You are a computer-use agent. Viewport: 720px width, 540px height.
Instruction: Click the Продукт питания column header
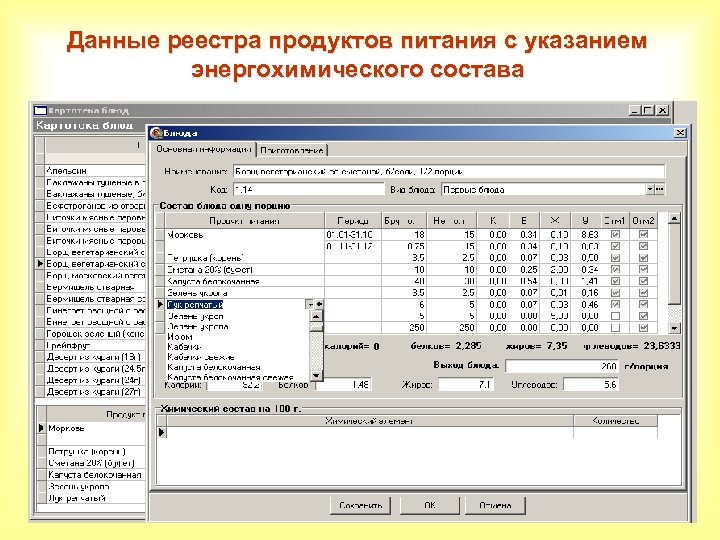pyautogui.click(x=244, y=221)
